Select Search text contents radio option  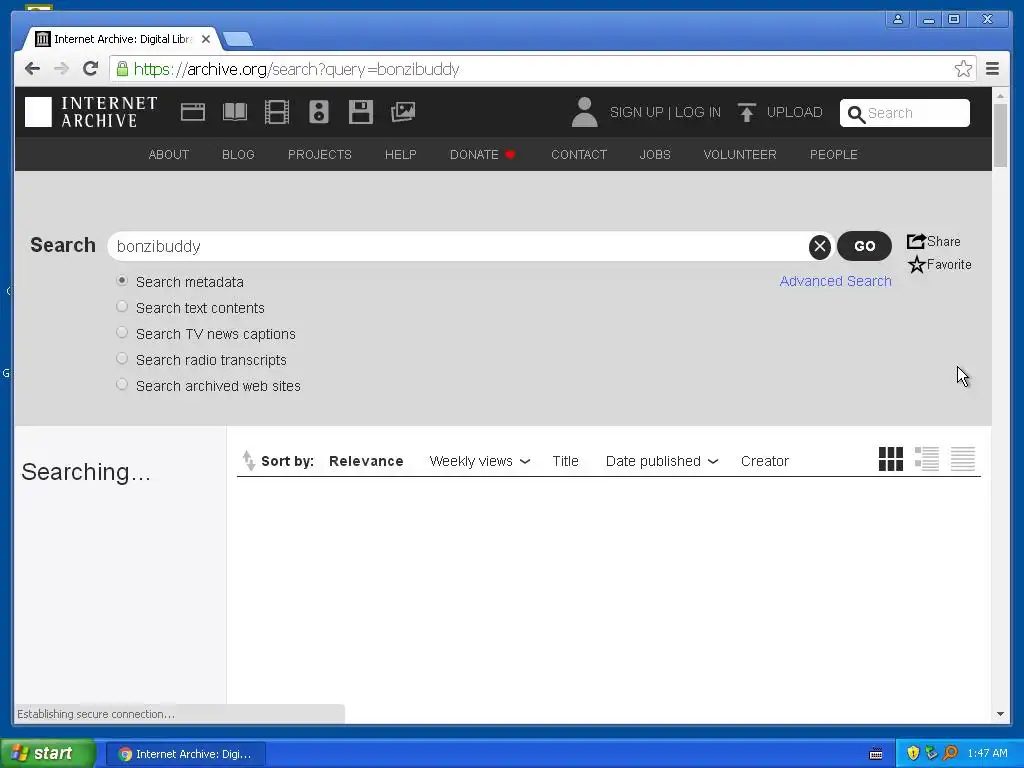(x=121, y=306)
